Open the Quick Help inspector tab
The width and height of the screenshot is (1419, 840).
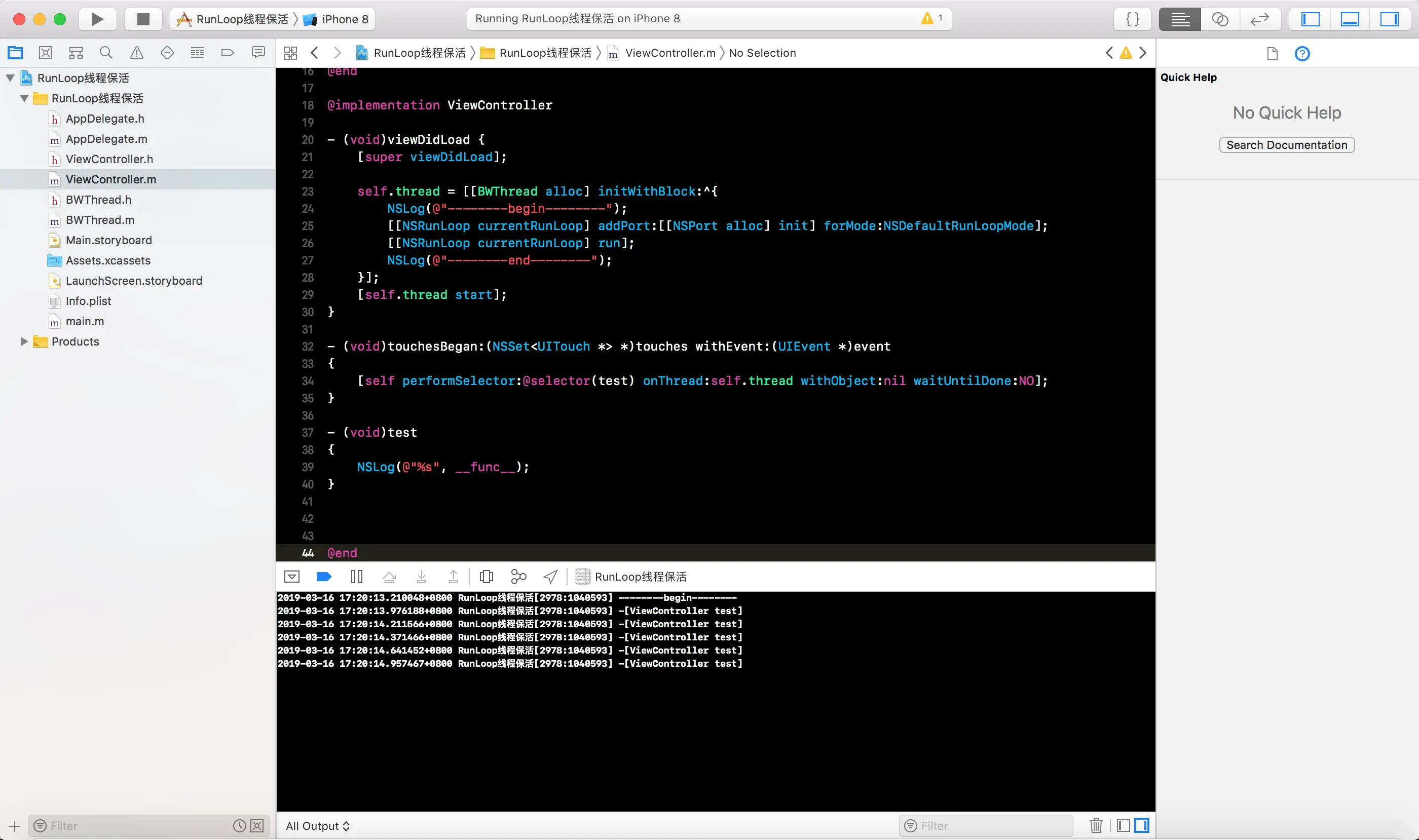coord(1302,54)
